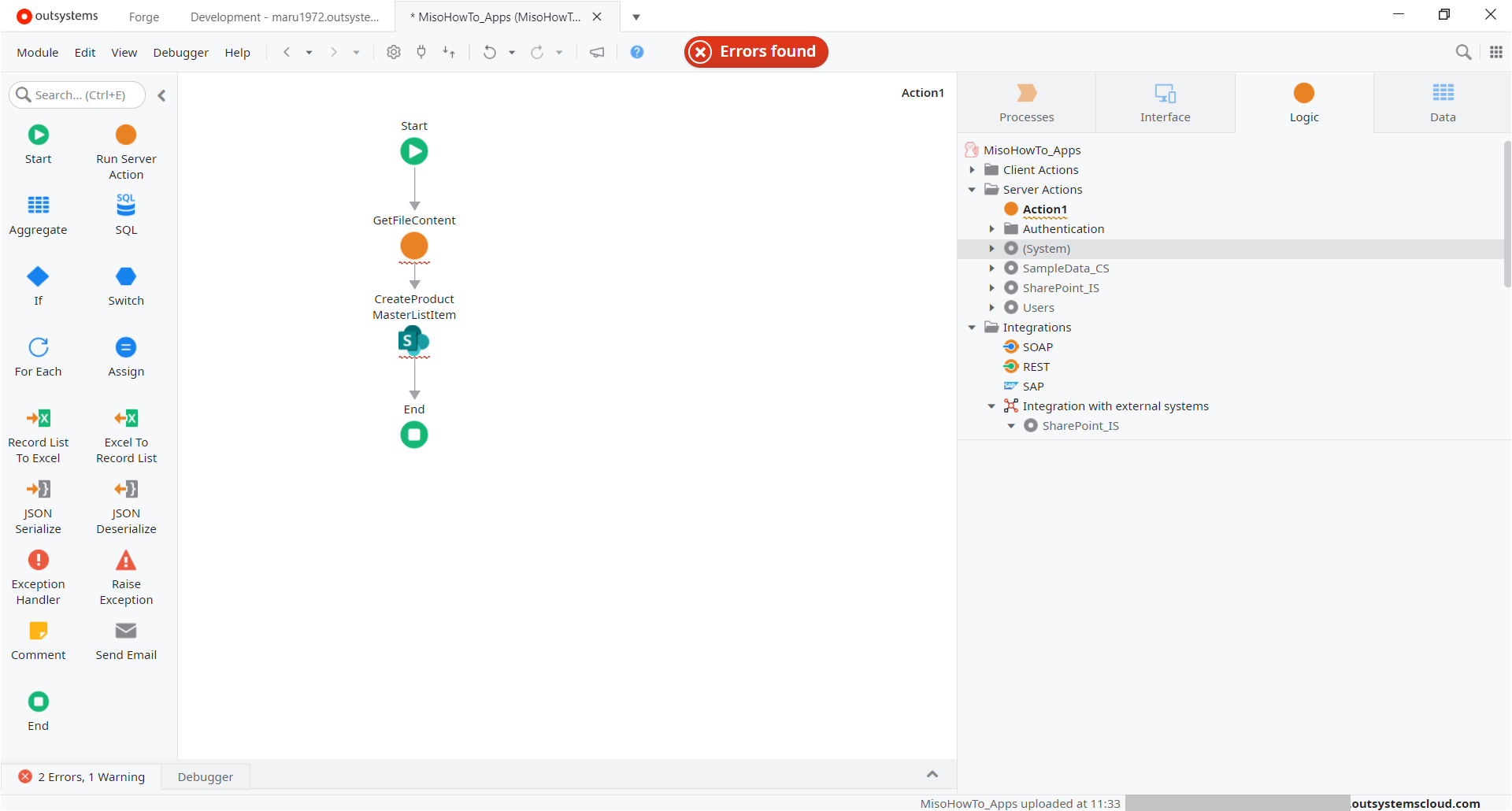This screenshot has height=811, width=1512.
Task: Collapse the toolbox with the left chevron
Action: [x=161, y=95]
